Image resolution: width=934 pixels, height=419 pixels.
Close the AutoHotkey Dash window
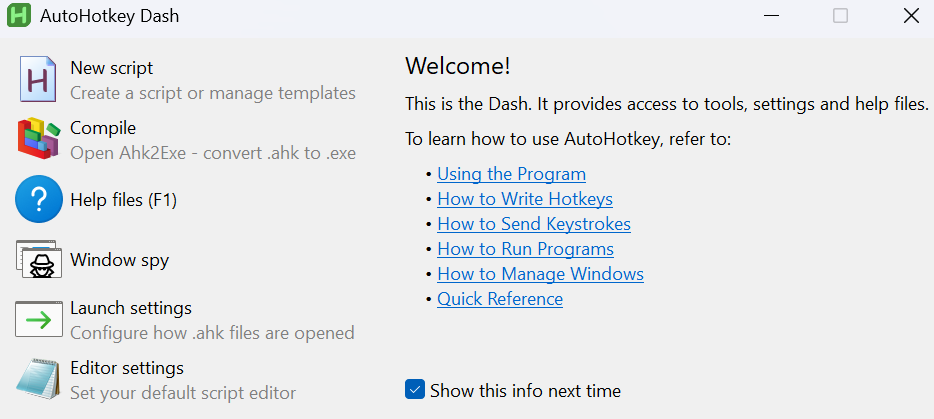tap(911, 15)
